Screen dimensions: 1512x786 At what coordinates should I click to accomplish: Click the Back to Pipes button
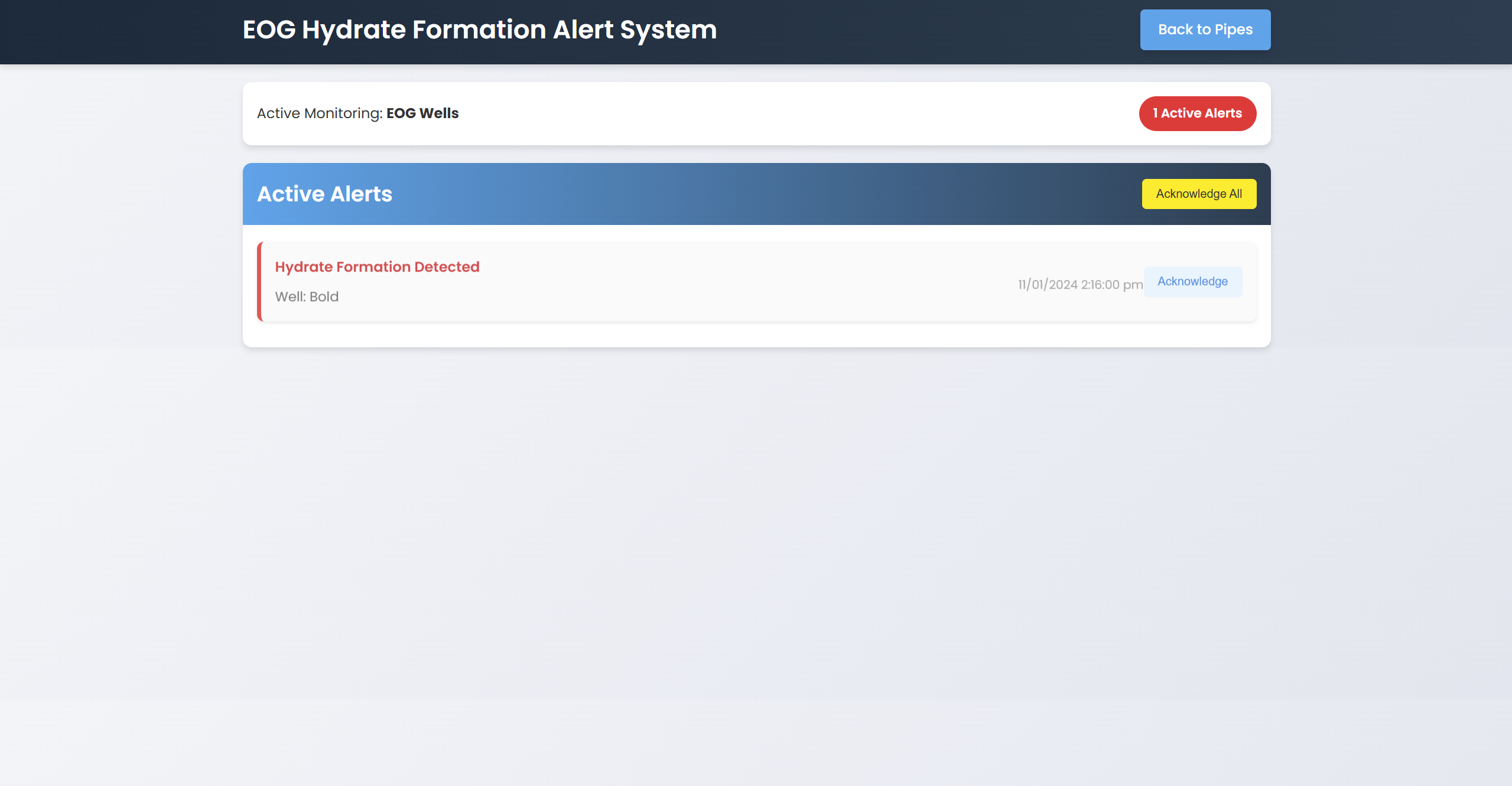(x=1205, y=30)
